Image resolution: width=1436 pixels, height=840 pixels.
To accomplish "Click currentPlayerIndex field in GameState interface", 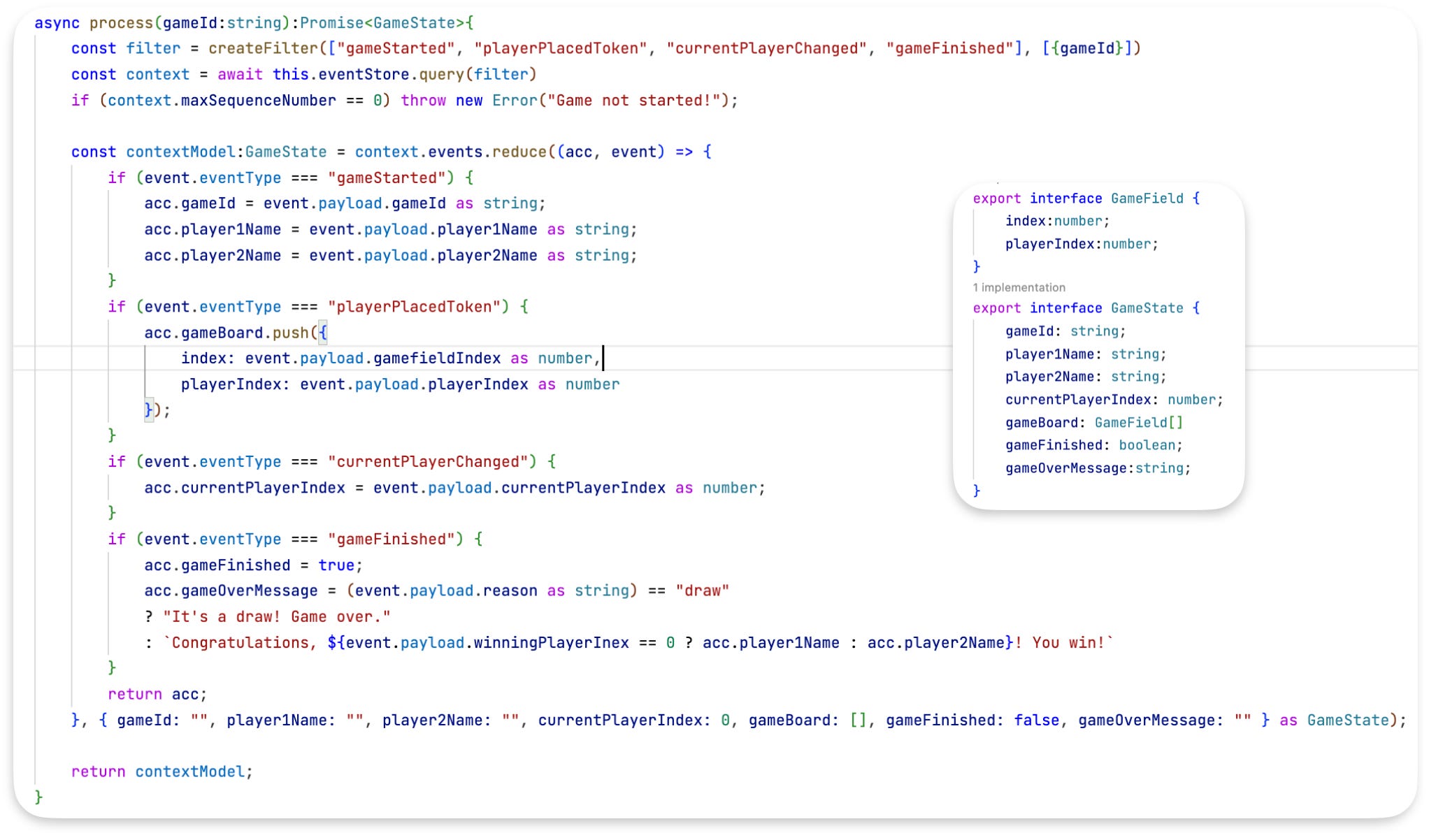I will (1078, 400).
